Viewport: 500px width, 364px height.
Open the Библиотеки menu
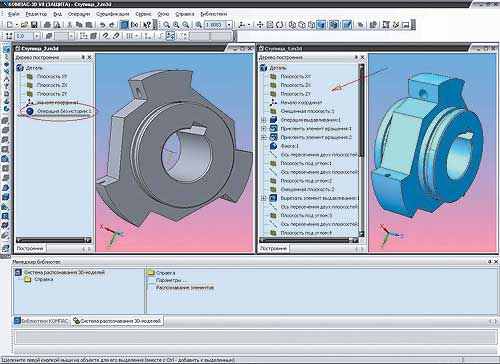pyautogui.click(x=214, y=14)
